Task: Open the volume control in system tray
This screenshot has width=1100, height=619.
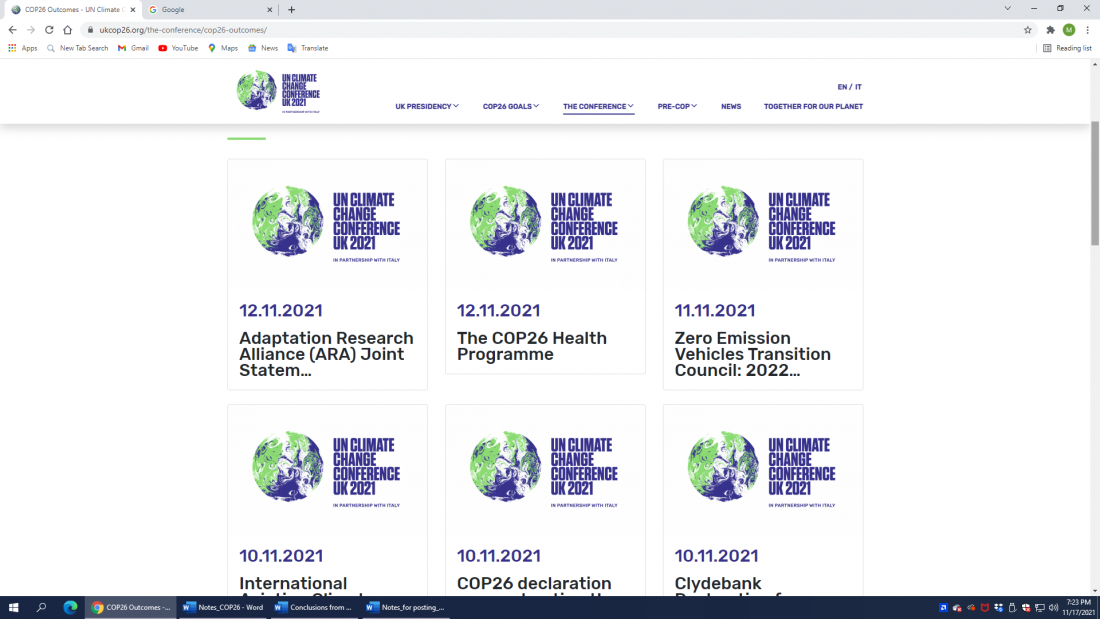Action: [x=1053, y=607]
